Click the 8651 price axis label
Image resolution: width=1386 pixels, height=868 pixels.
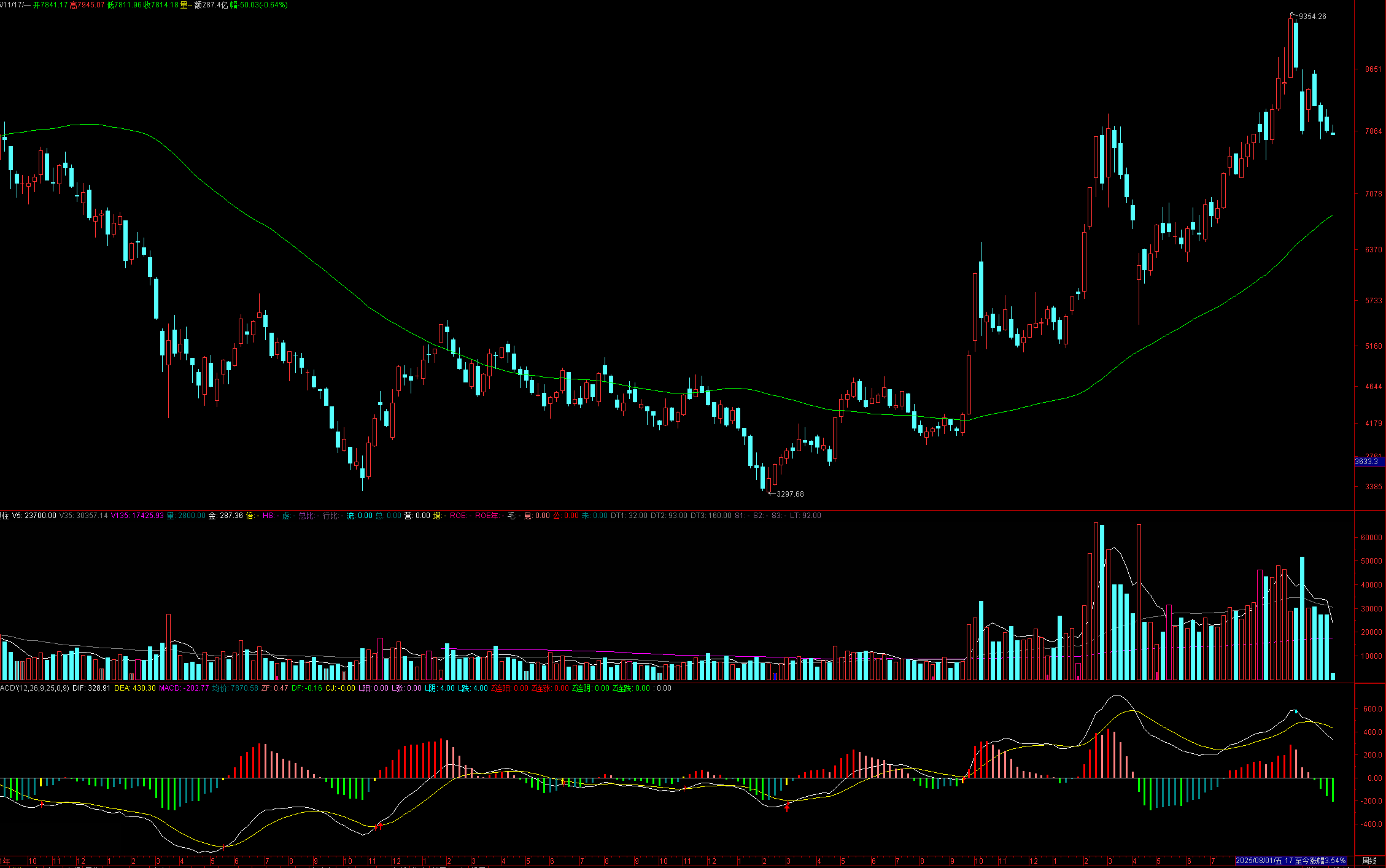coord(1373,69)
